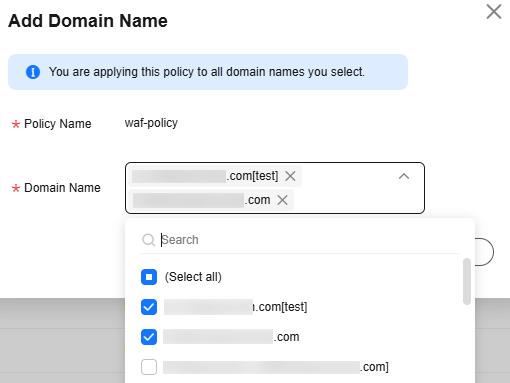This screenshot has height=383, width=510.
Task: Click the blue info icon in banner
Action: 33,72
